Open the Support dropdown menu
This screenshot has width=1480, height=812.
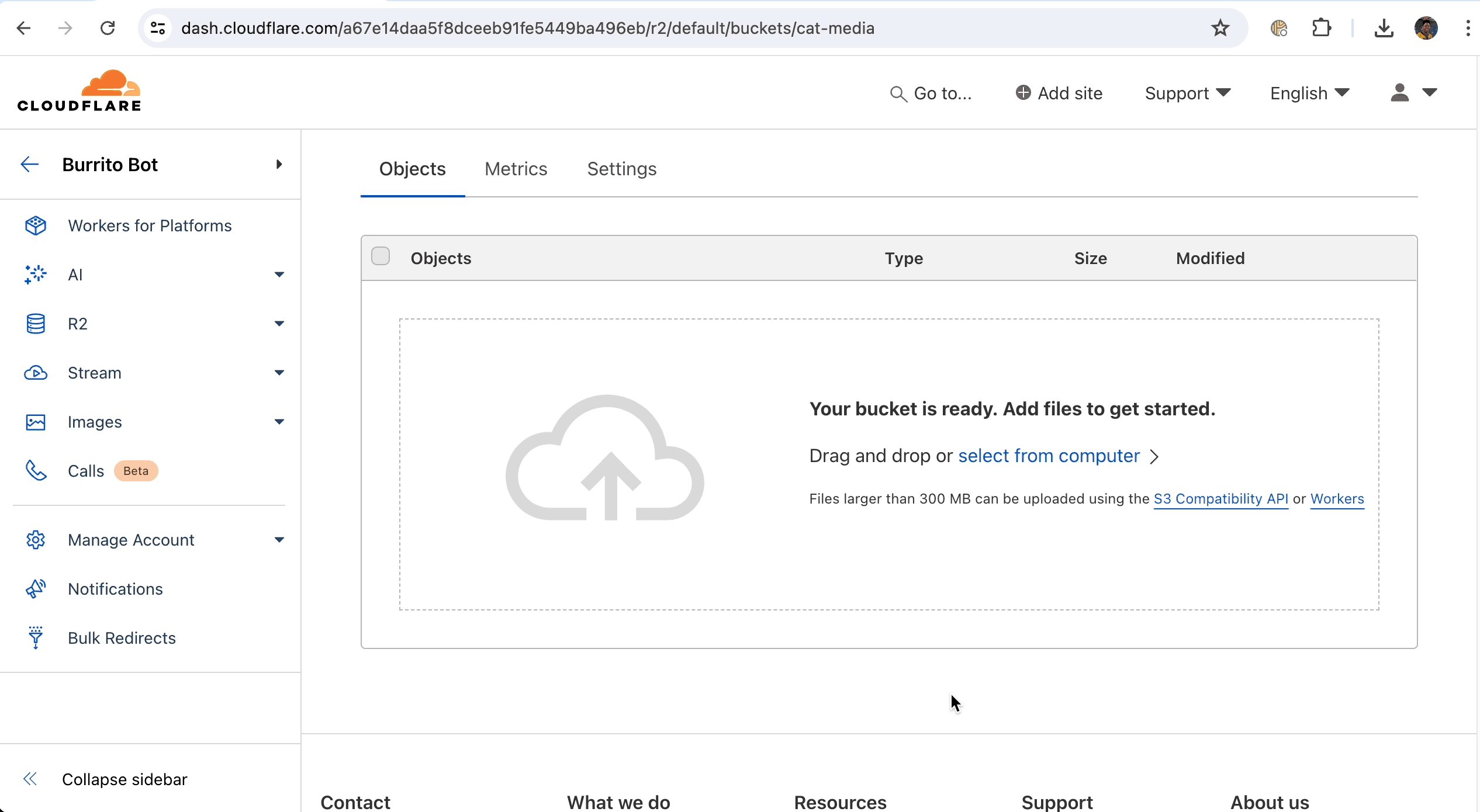point(1187,93)
